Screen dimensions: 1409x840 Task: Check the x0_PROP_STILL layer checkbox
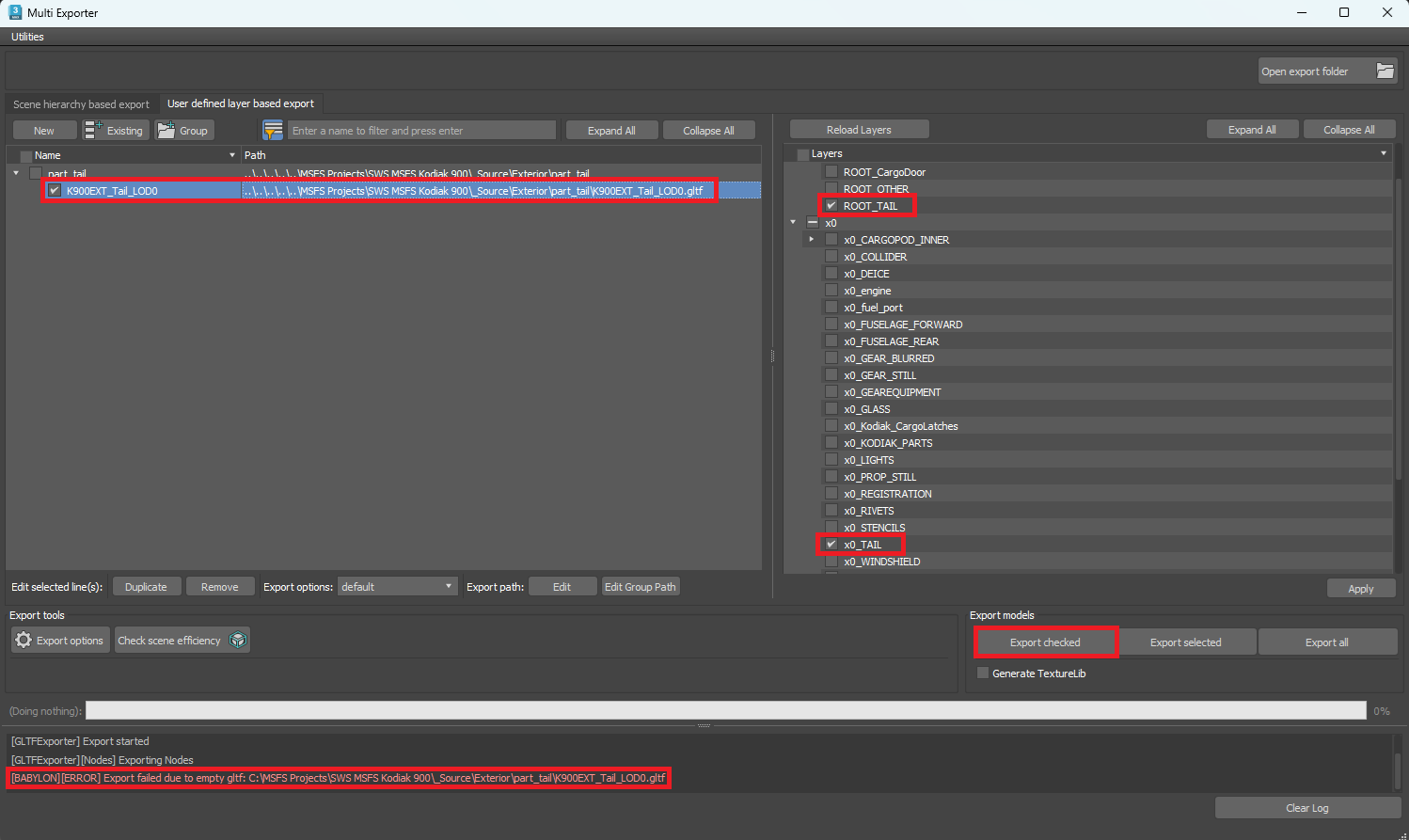(831, 476)
